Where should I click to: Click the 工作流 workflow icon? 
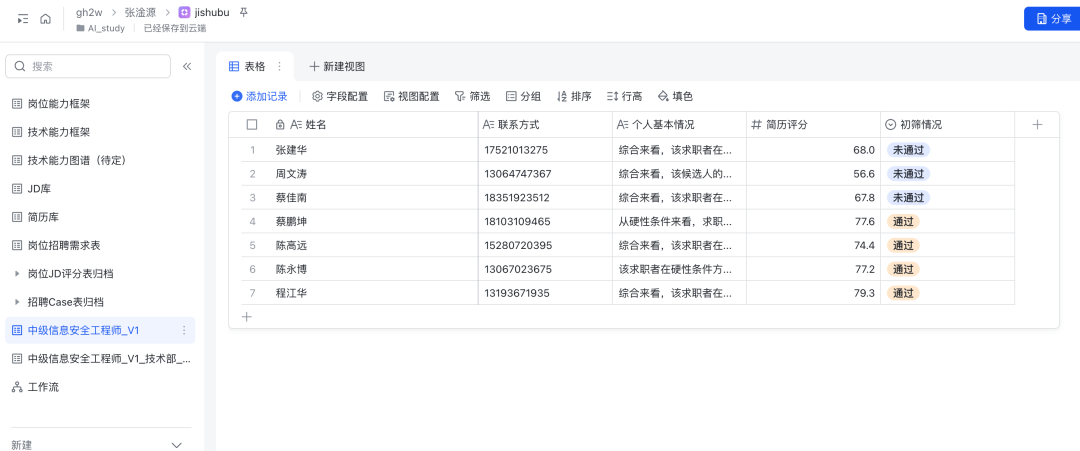(17, 387)
